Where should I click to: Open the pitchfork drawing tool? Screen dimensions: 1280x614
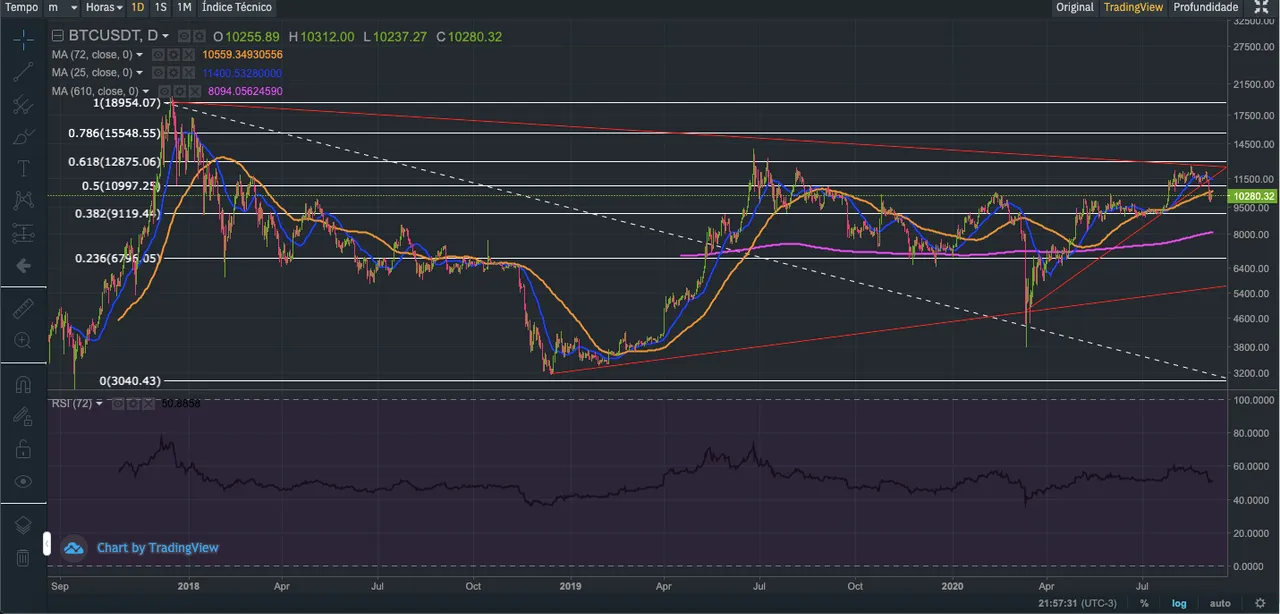tap(23, 104)
